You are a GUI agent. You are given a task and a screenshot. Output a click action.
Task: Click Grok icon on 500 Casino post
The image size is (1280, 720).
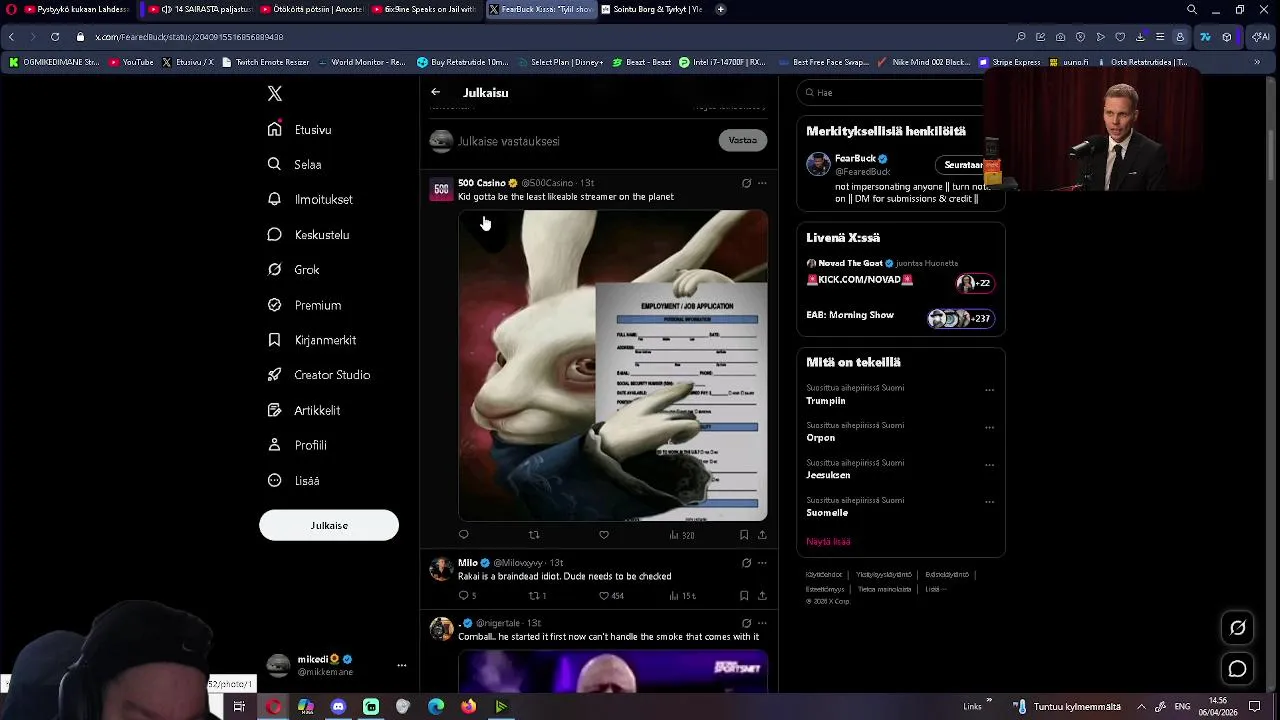pos(746,183)
